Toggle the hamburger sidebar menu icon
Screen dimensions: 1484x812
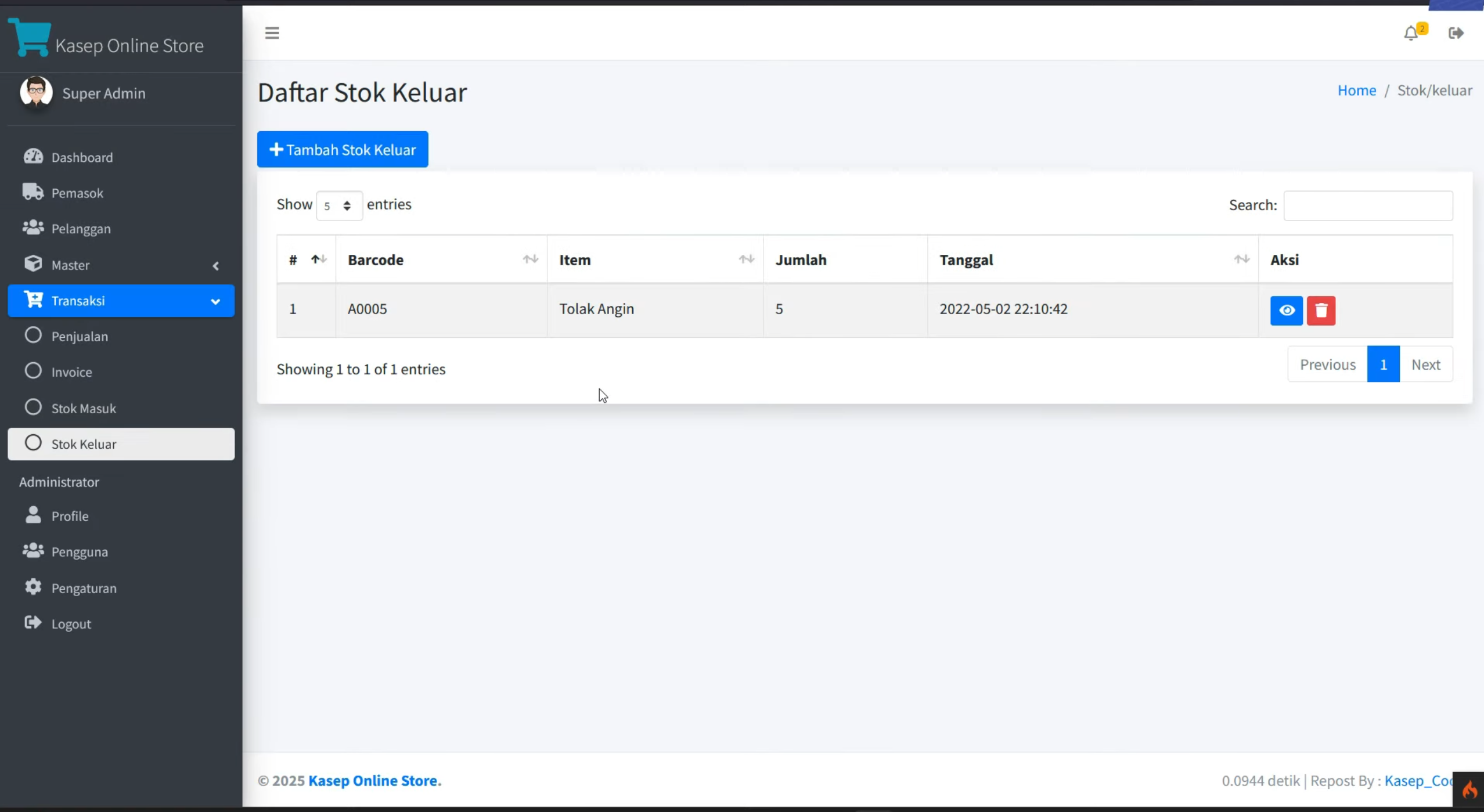click(272, 33)
